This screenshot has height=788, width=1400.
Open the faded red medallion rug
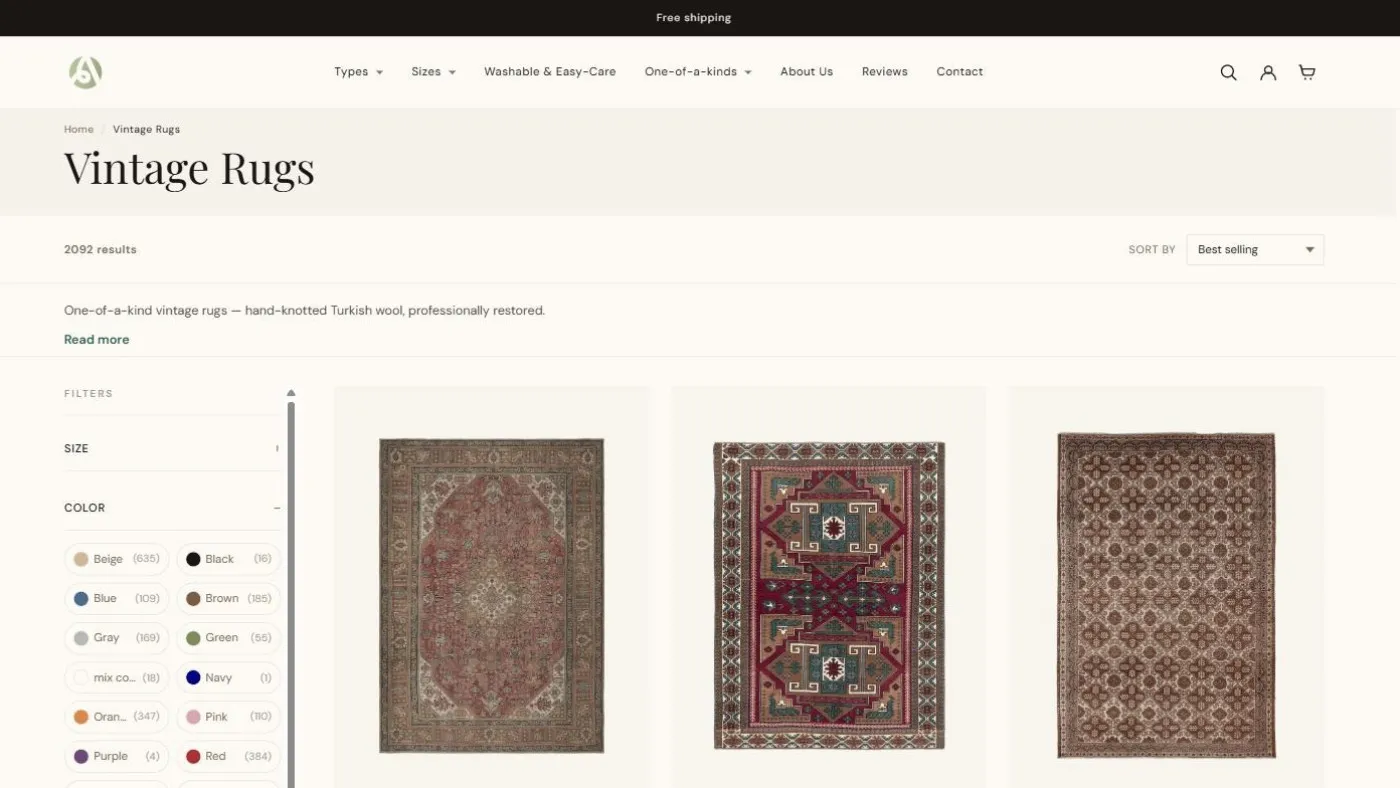click(x=491, y=595)
